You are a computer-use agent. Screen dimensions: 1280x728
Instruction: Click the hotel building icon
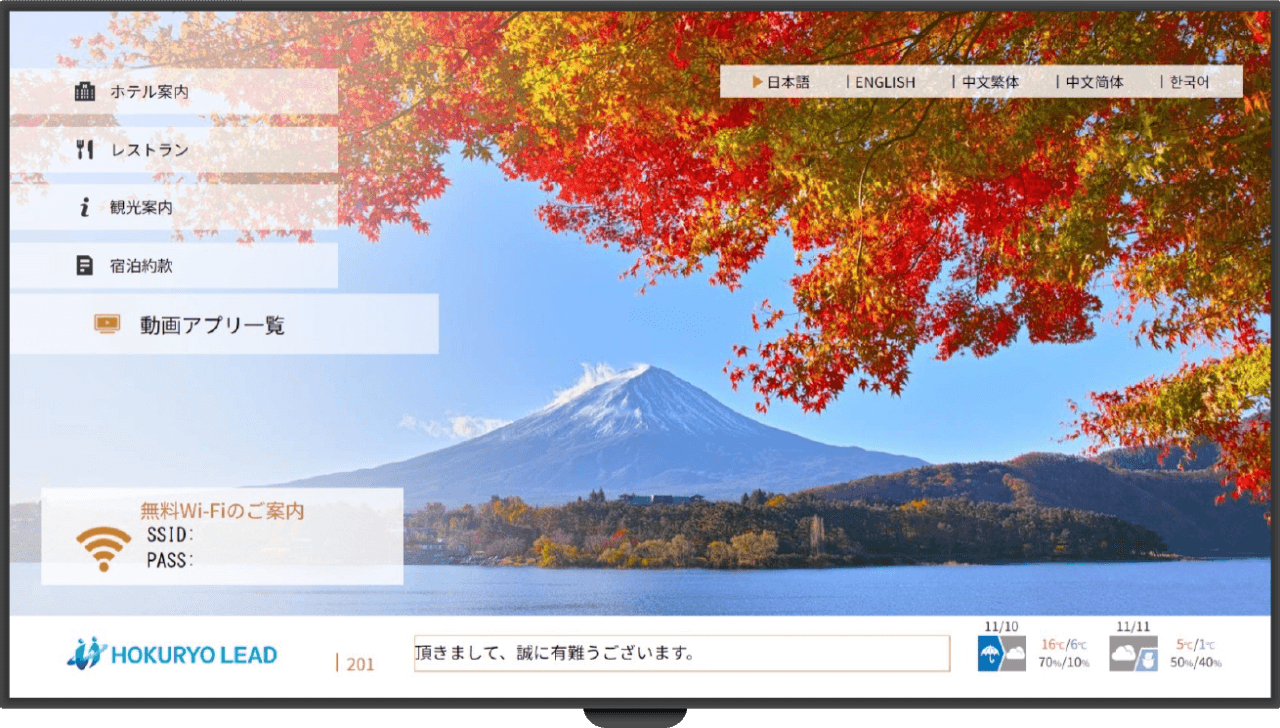pyautogui.click(x=85, y=91)
